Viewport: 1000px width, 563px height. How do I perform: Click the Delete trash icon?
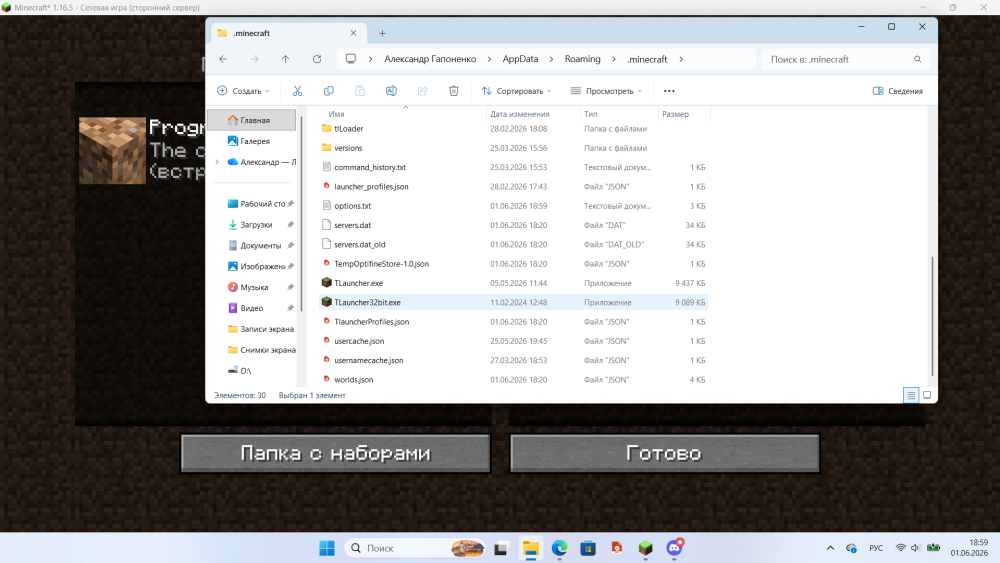click(x=453, y=91)
